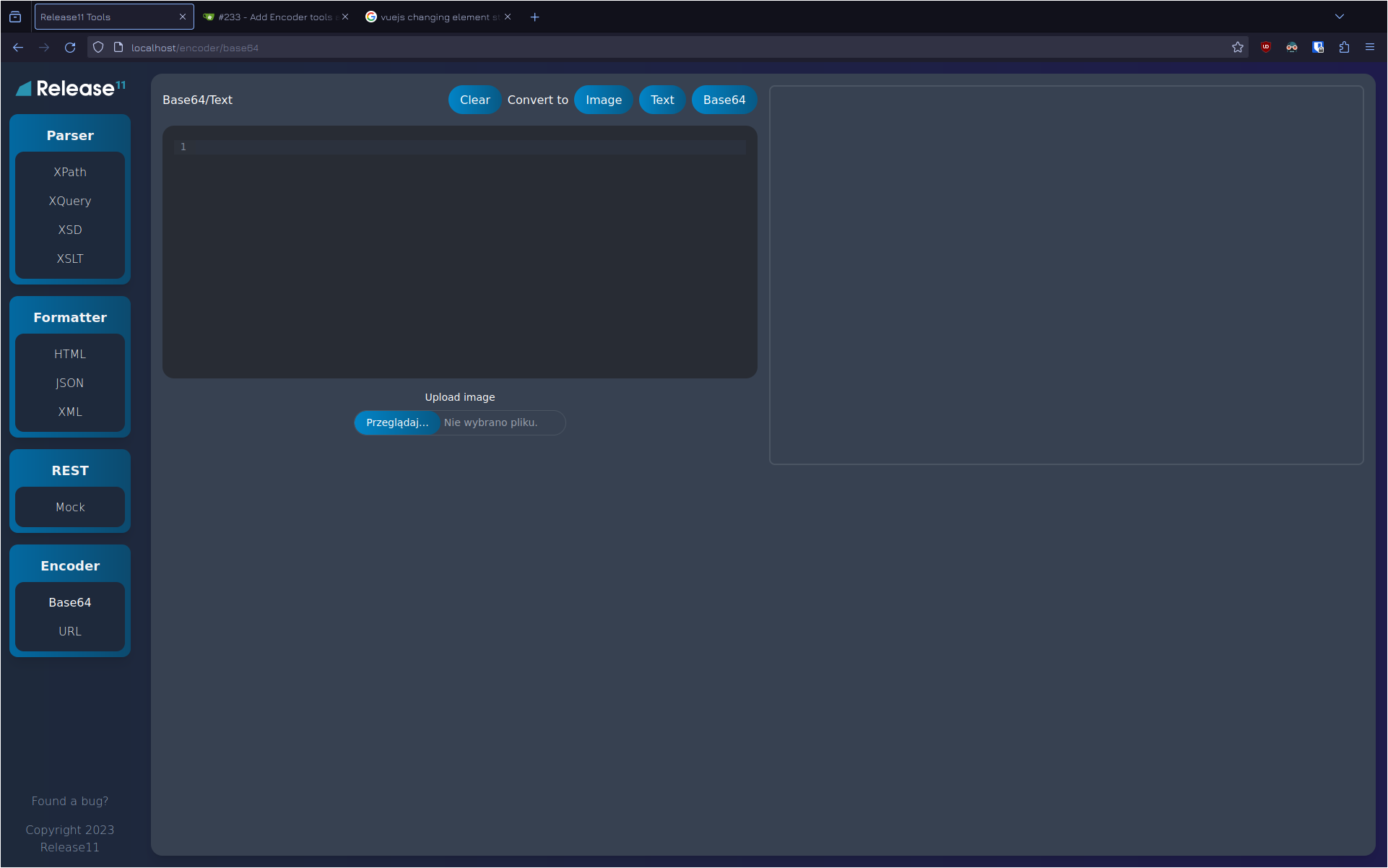Open the URL encoder tool
Image resolution: width=1388 pixels, height=868 pixels.
[x=70, y=631]
